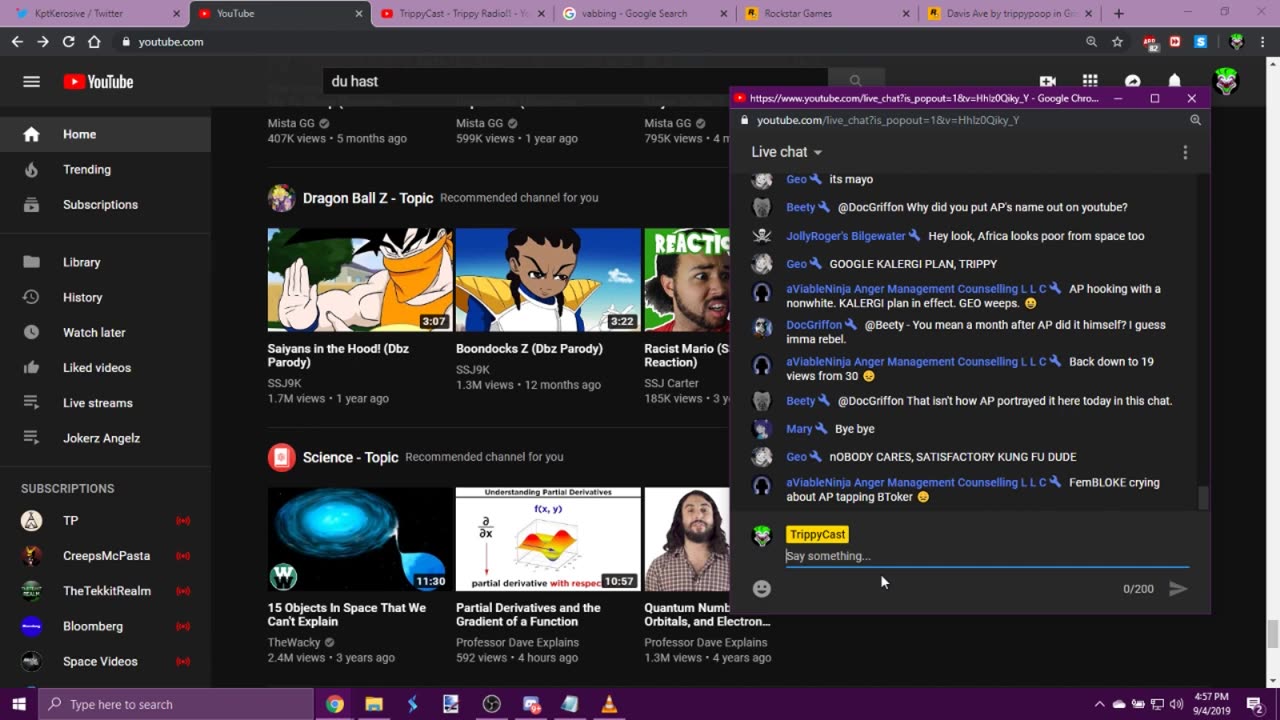Show hidden system tray icons
This screenshot has height=720, width=1280.
(1100, 704)
